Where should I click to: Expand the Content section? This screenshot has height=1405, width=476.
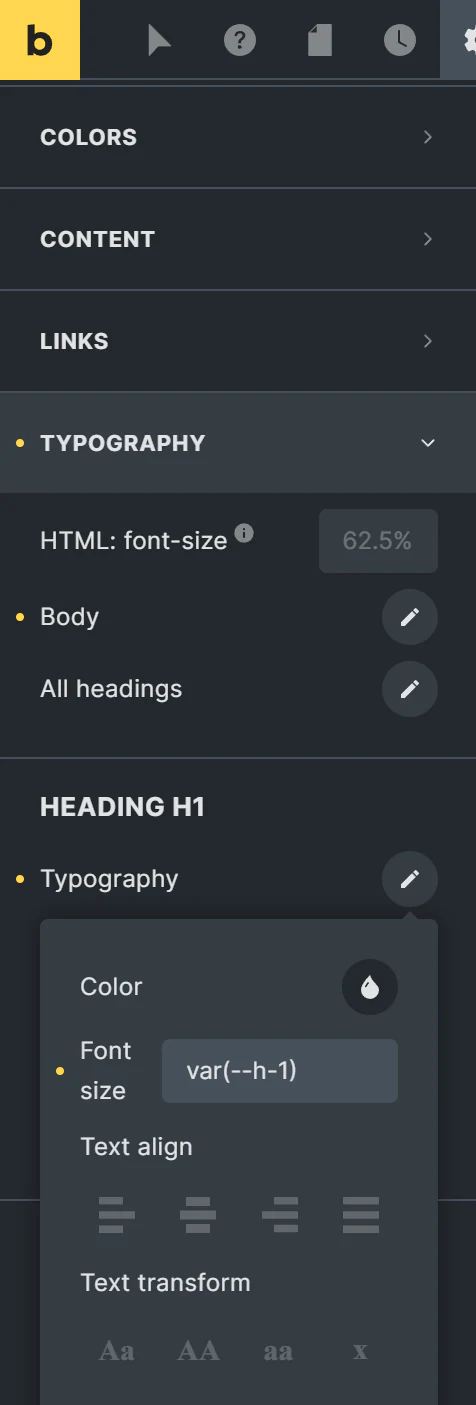point(238,239)
